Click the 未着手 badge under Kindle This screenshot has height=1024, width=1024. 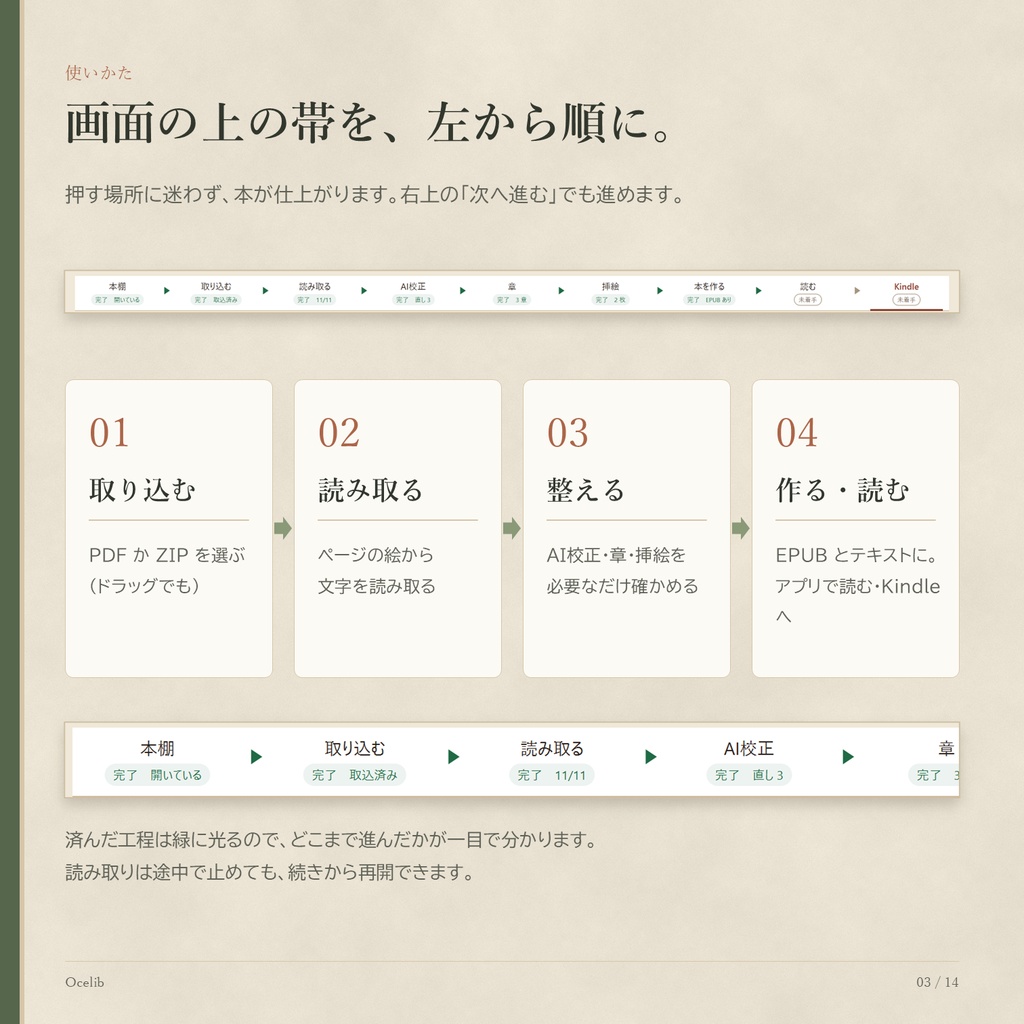pos(906,300)
